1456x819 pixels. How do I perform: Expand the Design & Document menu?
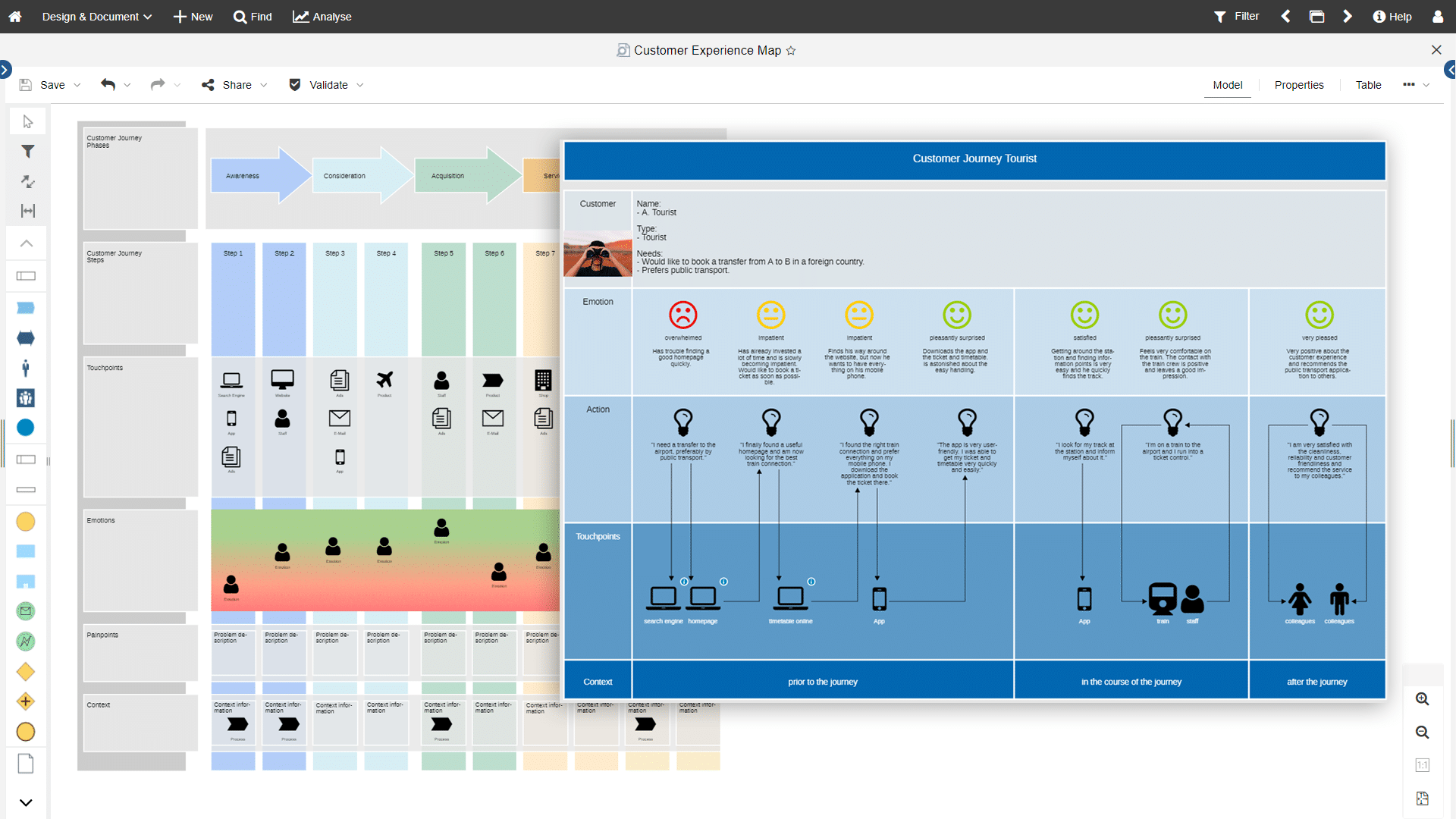click(96, 17)
